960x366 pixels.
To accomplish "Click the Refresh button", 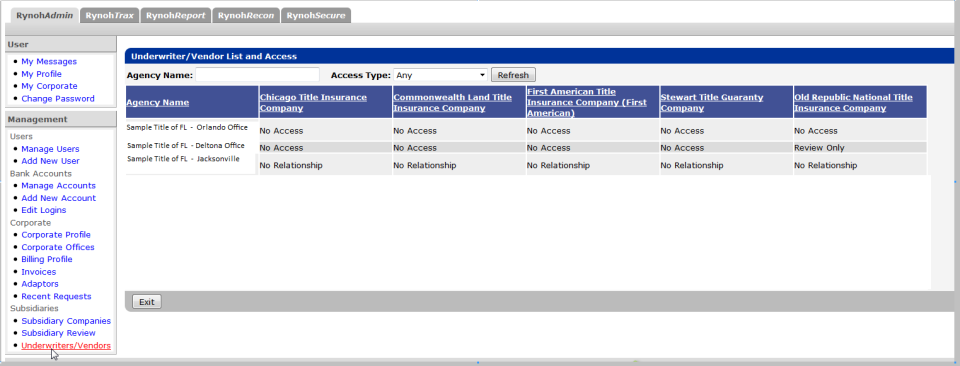I will 513,75.
